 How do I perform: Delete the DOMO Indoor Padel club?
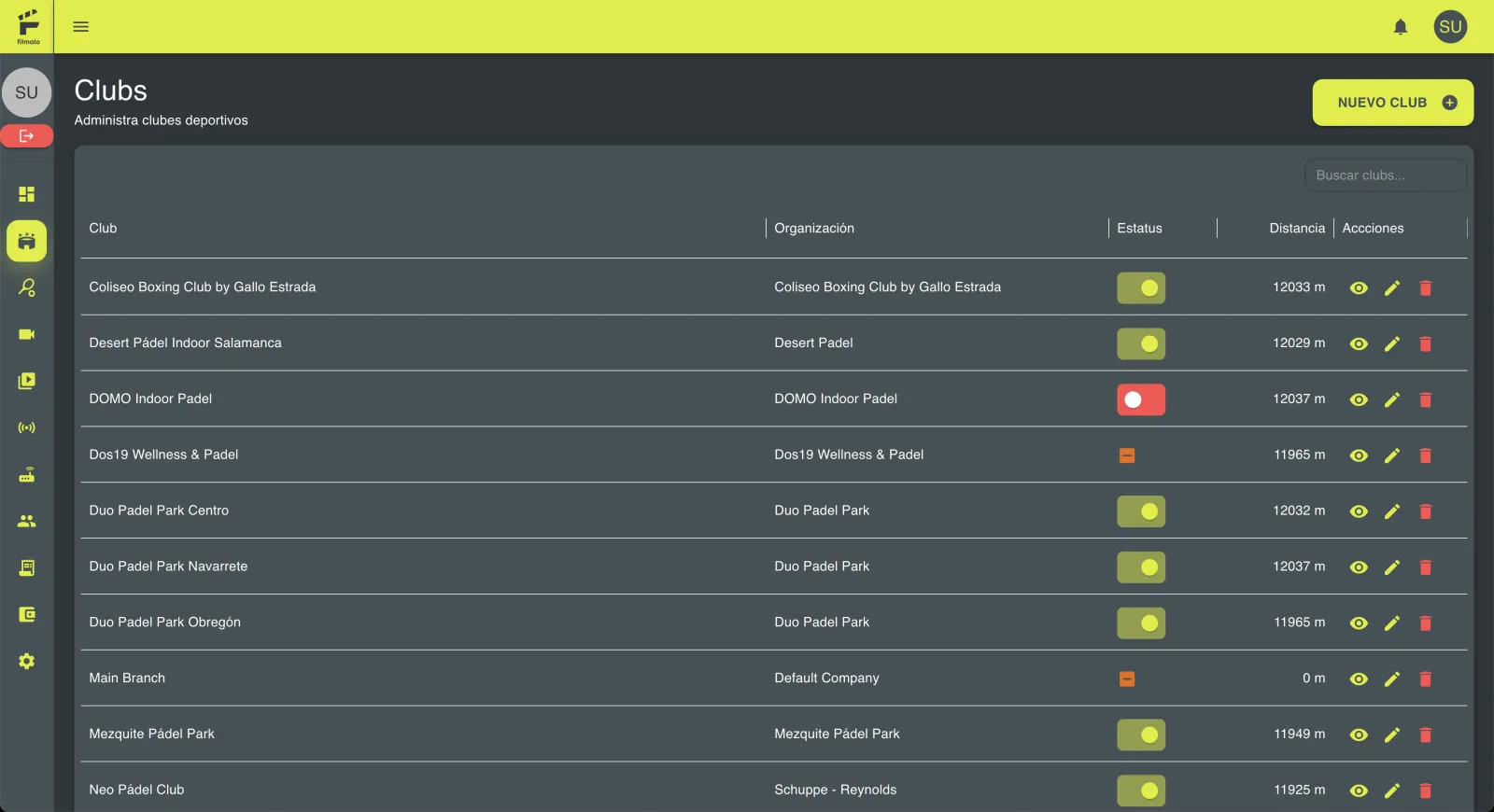click(x=1426, y=399)
